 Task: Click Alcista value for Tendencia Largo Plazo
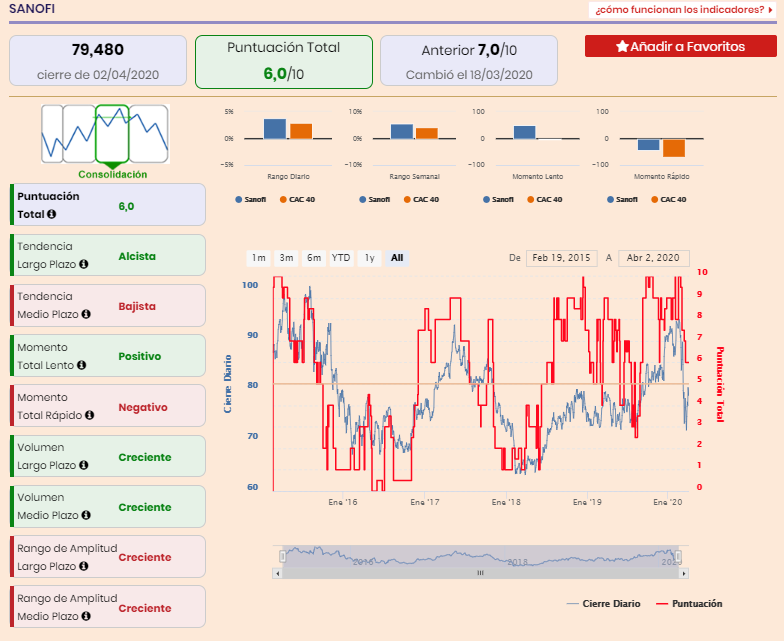[x=137, y=256]
